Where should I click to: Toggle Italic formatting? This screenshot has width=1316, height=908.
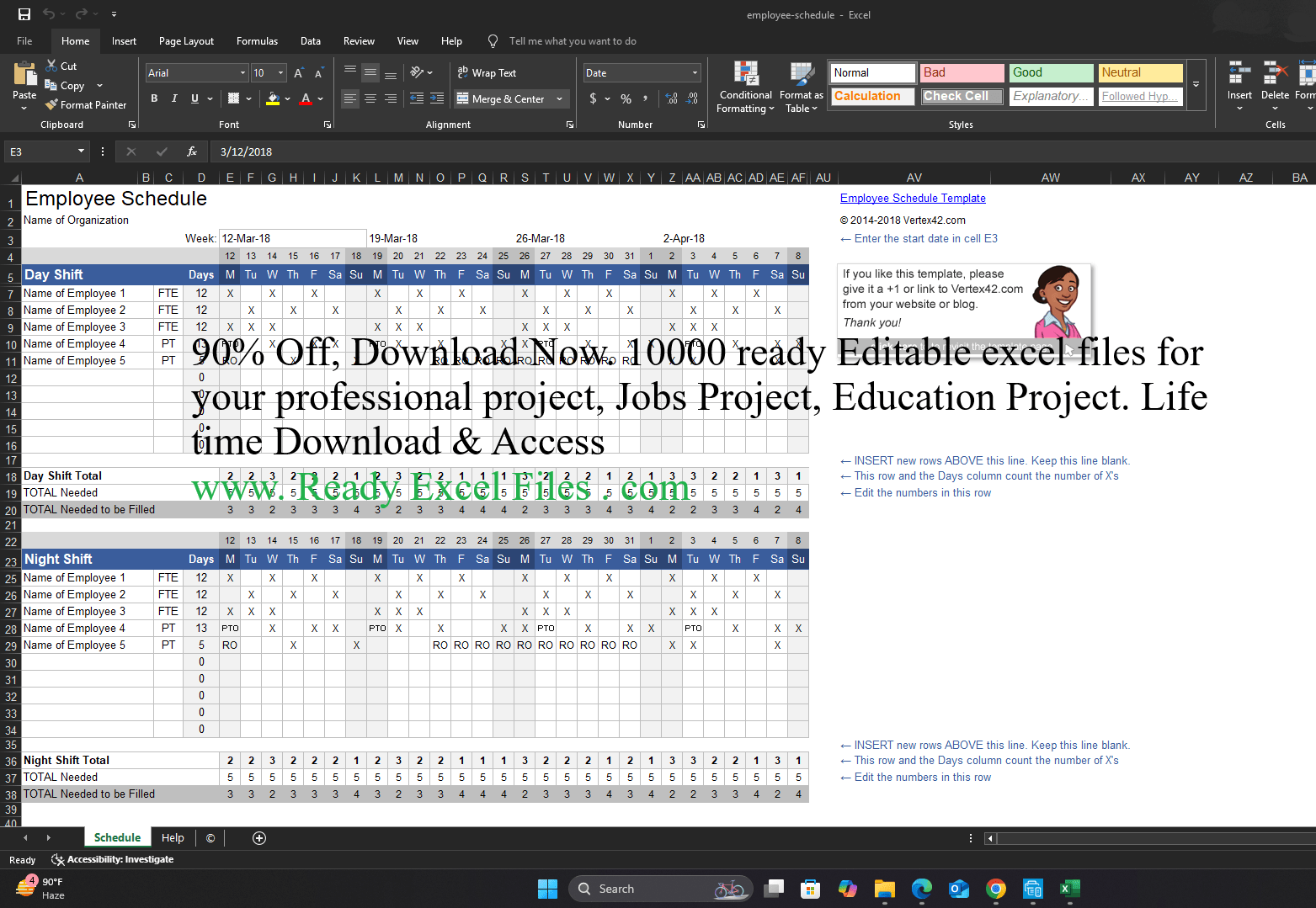coord(174,98)
